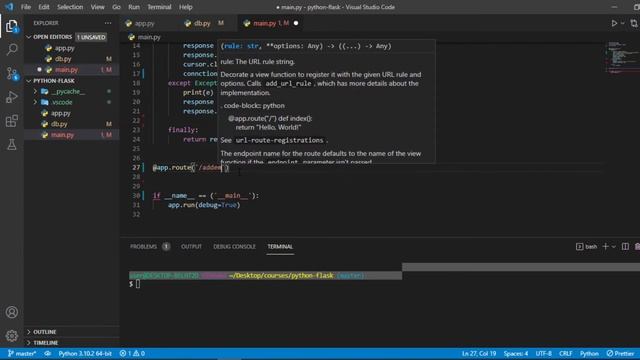Switch to the Problems panel tab
Screen dimensions: 640x360
[x=143, y=247]
